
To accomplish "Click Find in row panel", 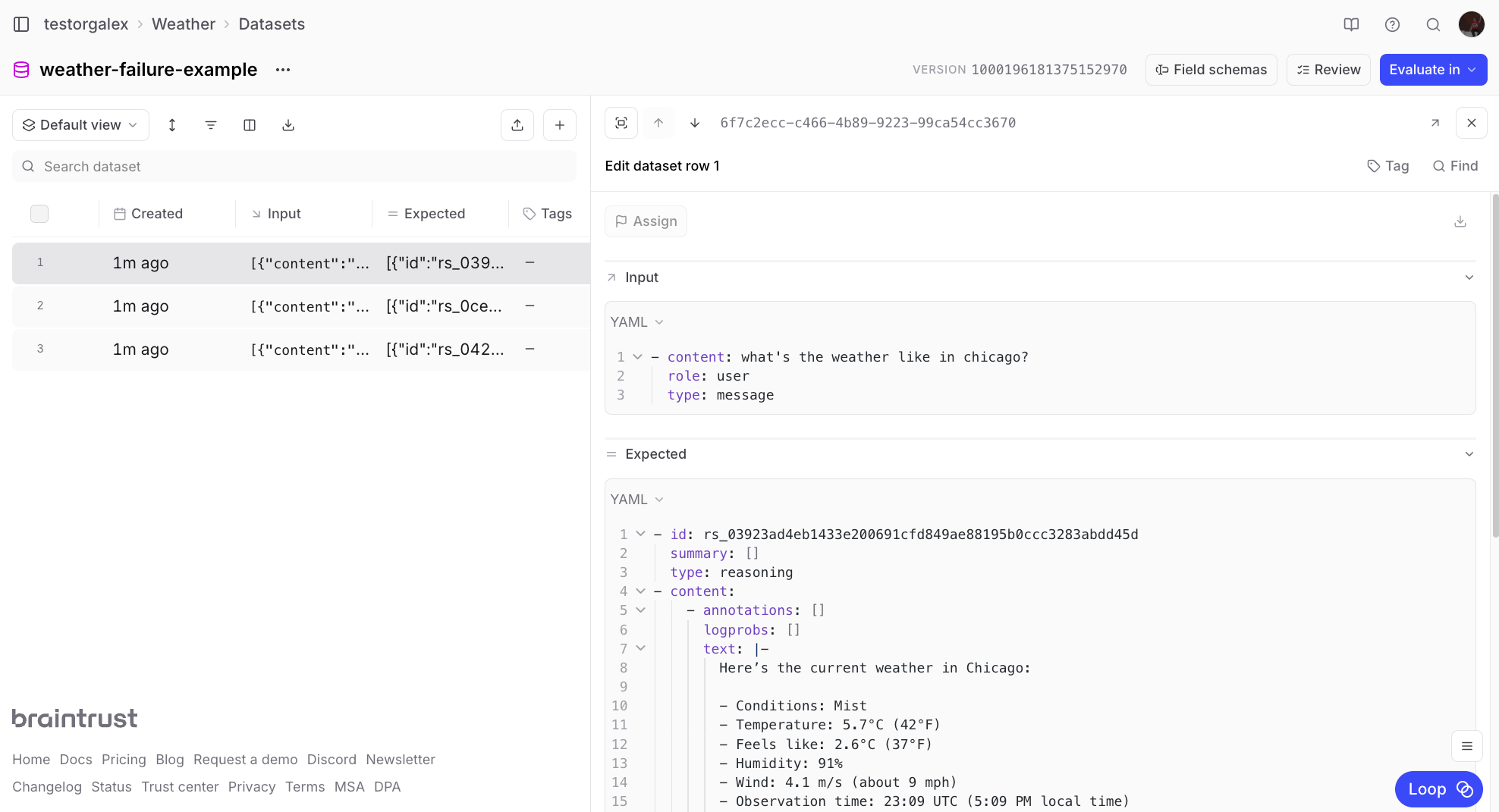I will [x=1455, y=166].
